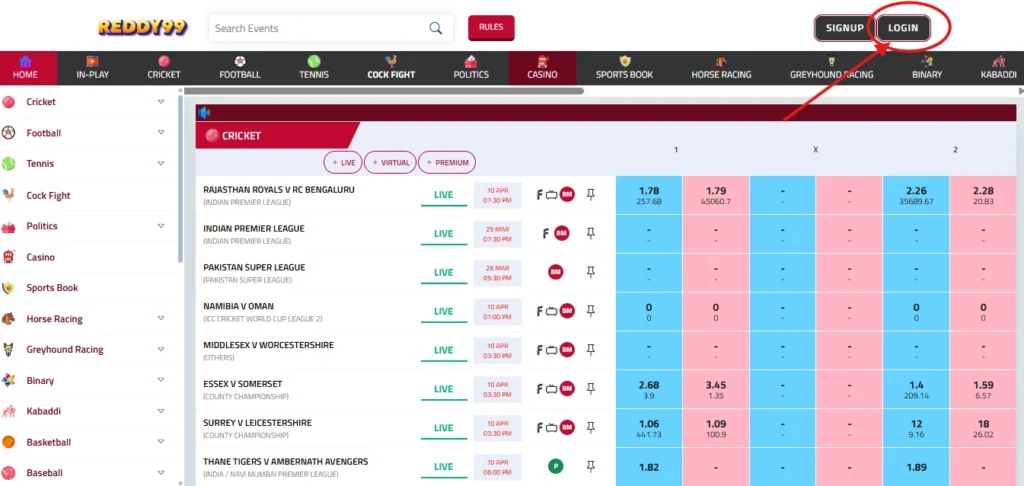Click TV icon for Surrey v Leicestershire
Viewport: 1024px width, 486px height.
tap(551, 428)
